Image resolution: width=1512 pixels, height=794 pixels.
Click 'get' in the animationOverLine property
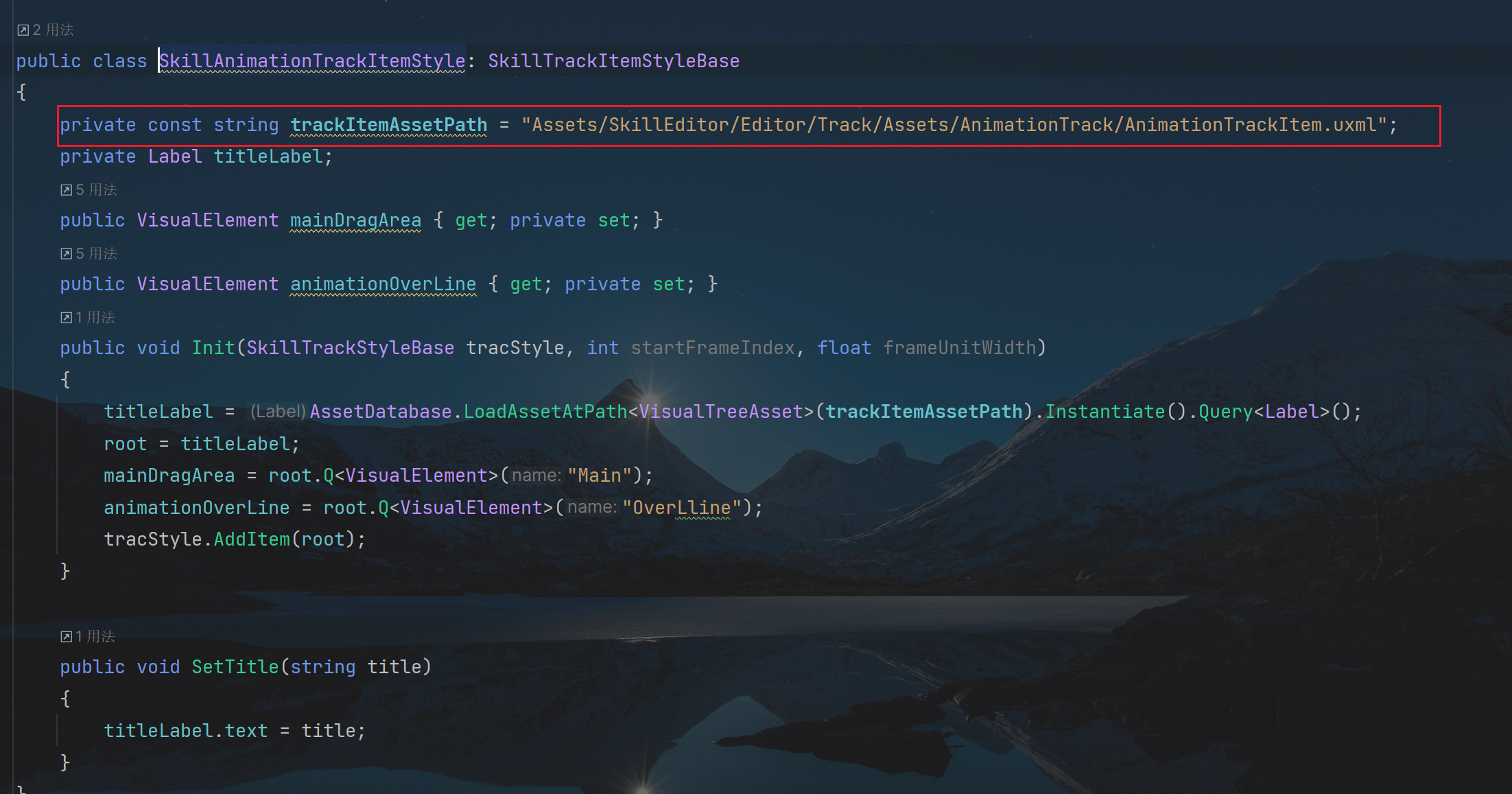click(526, 284)
